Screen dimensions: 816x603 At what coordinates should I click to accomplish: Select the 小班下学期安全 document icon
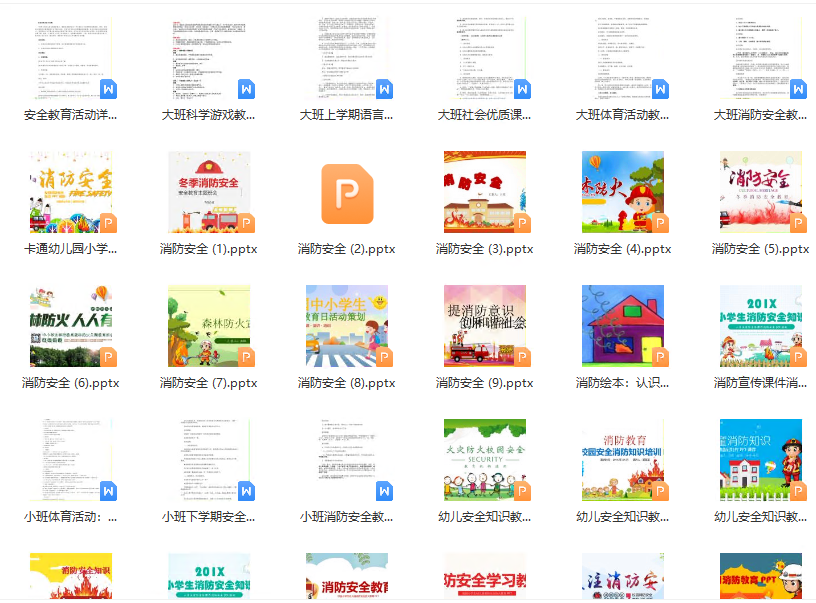(208, 460)
